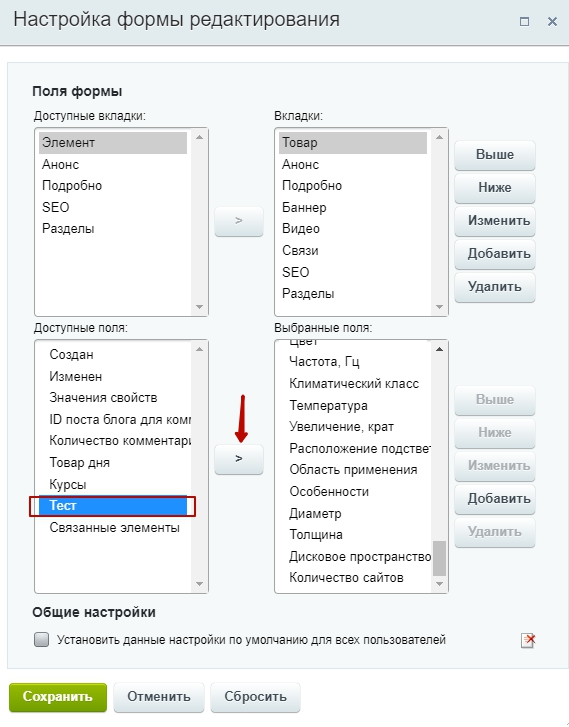Click the upper arrow button between tab lists
Screen dimensions: 569x727
pyautogui.click(x=239, y=221)
